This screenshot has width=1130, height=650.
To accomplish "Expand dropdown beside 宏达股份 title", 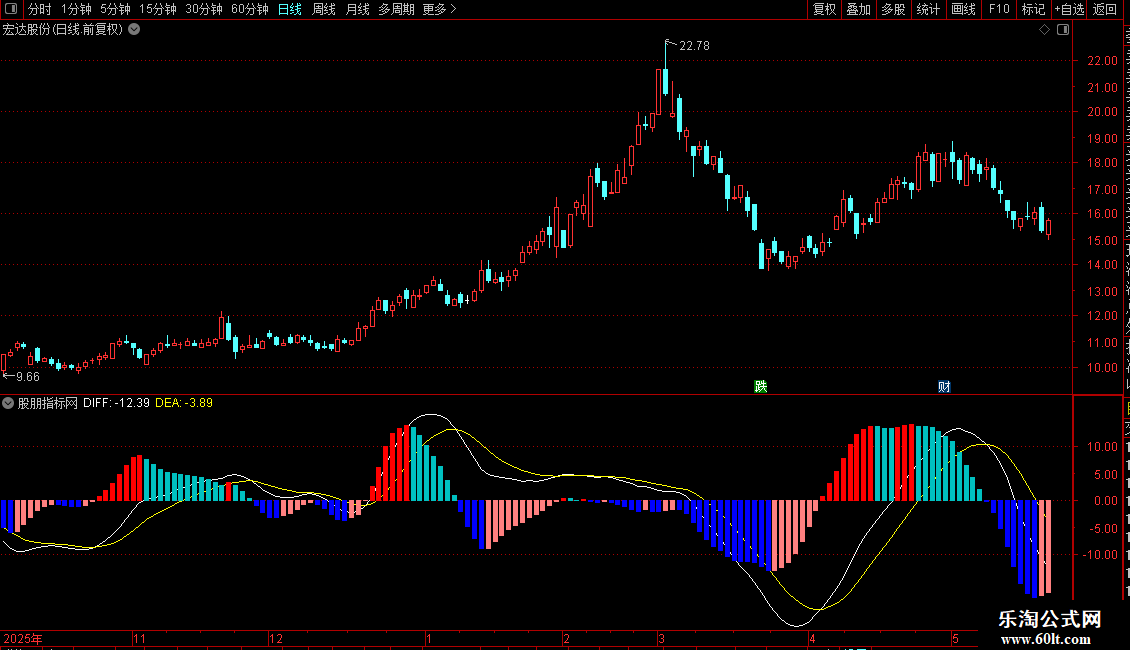I will (134, 30).
